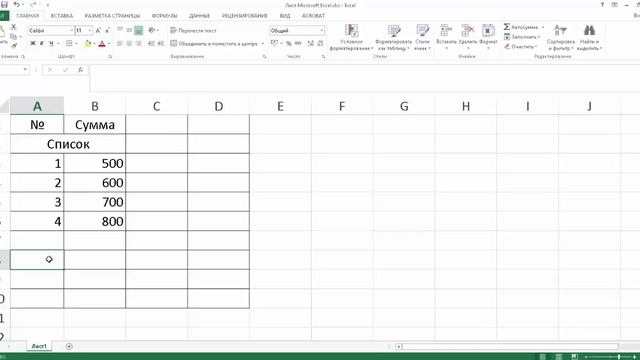Click the Удалить cells icon
This screenshot has width=640, height=360.
(468, 30)
